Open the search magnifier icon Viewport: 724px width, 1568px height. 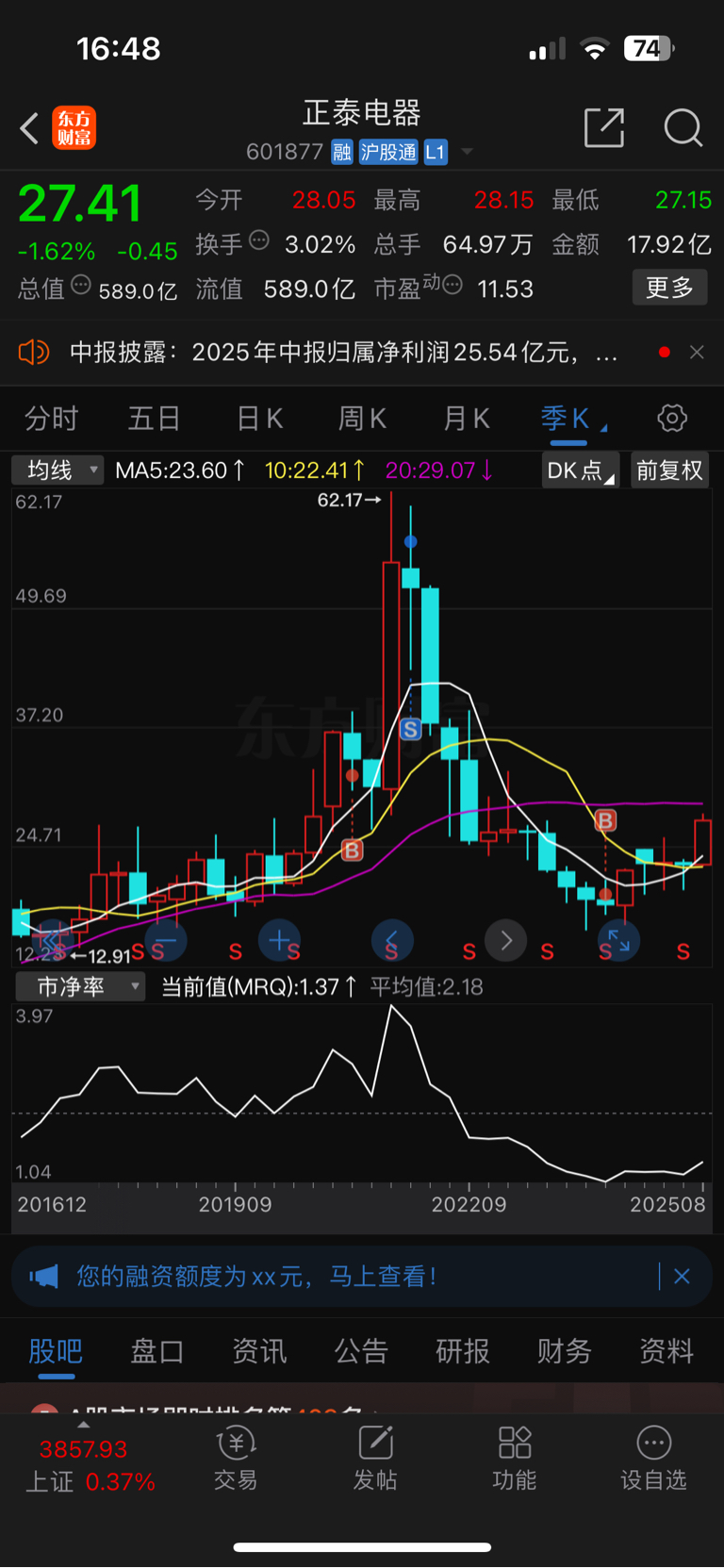(x=683, y=127)
